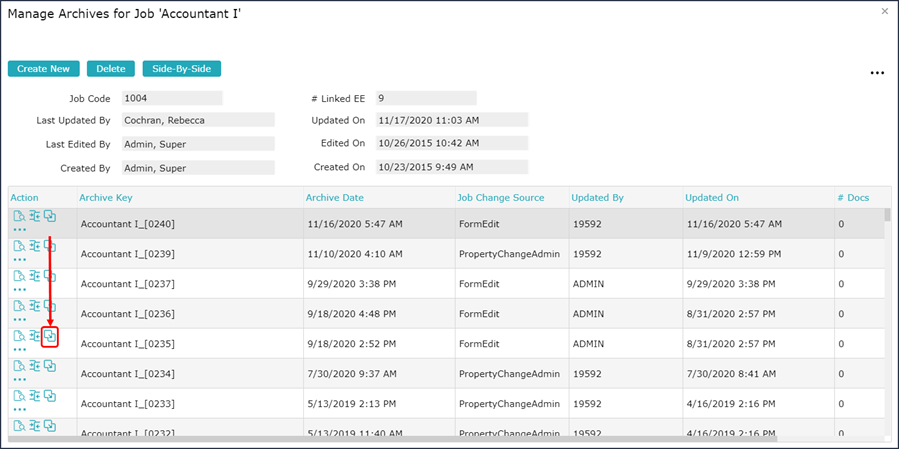Click the copy icon in Accountant I_[0235] row

point(50,337)
